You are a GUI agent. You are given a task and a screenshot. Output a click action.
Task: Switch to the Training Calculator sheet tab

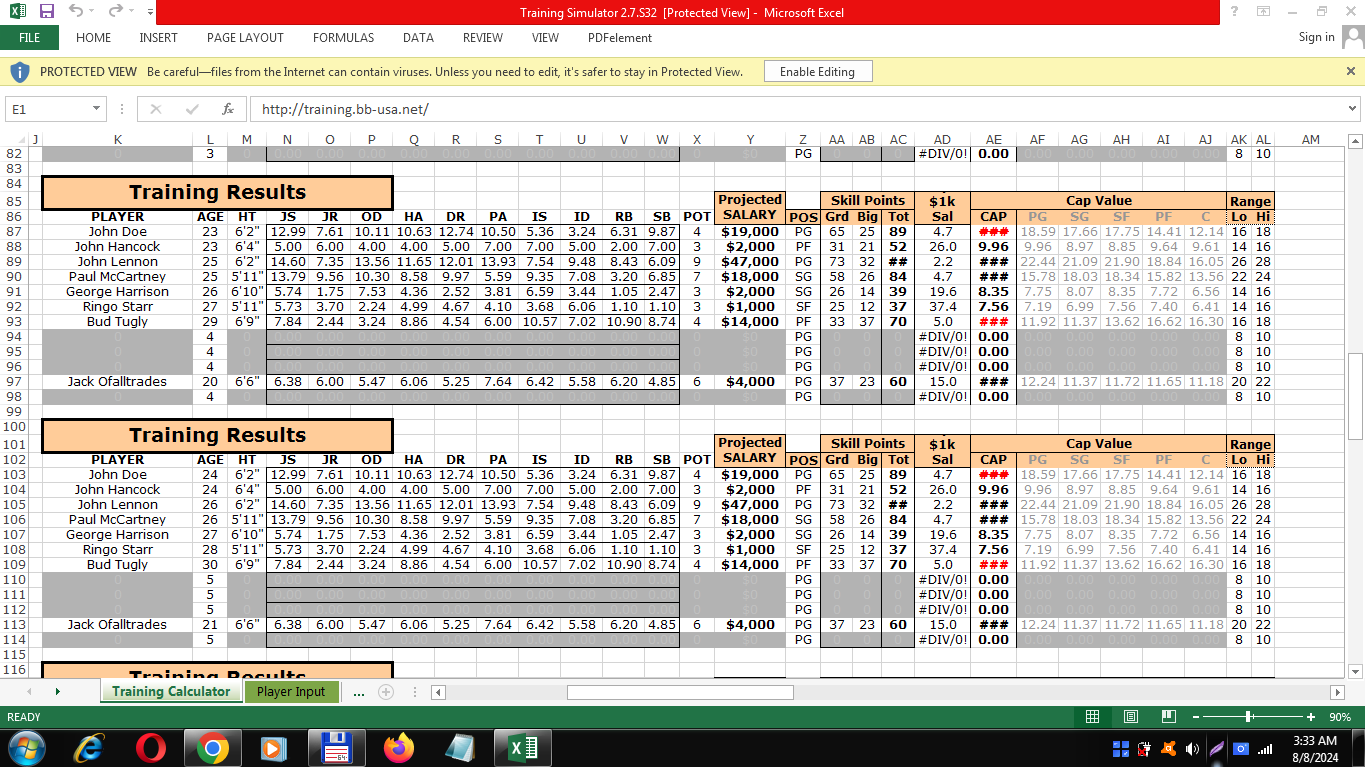coord(171,691)
